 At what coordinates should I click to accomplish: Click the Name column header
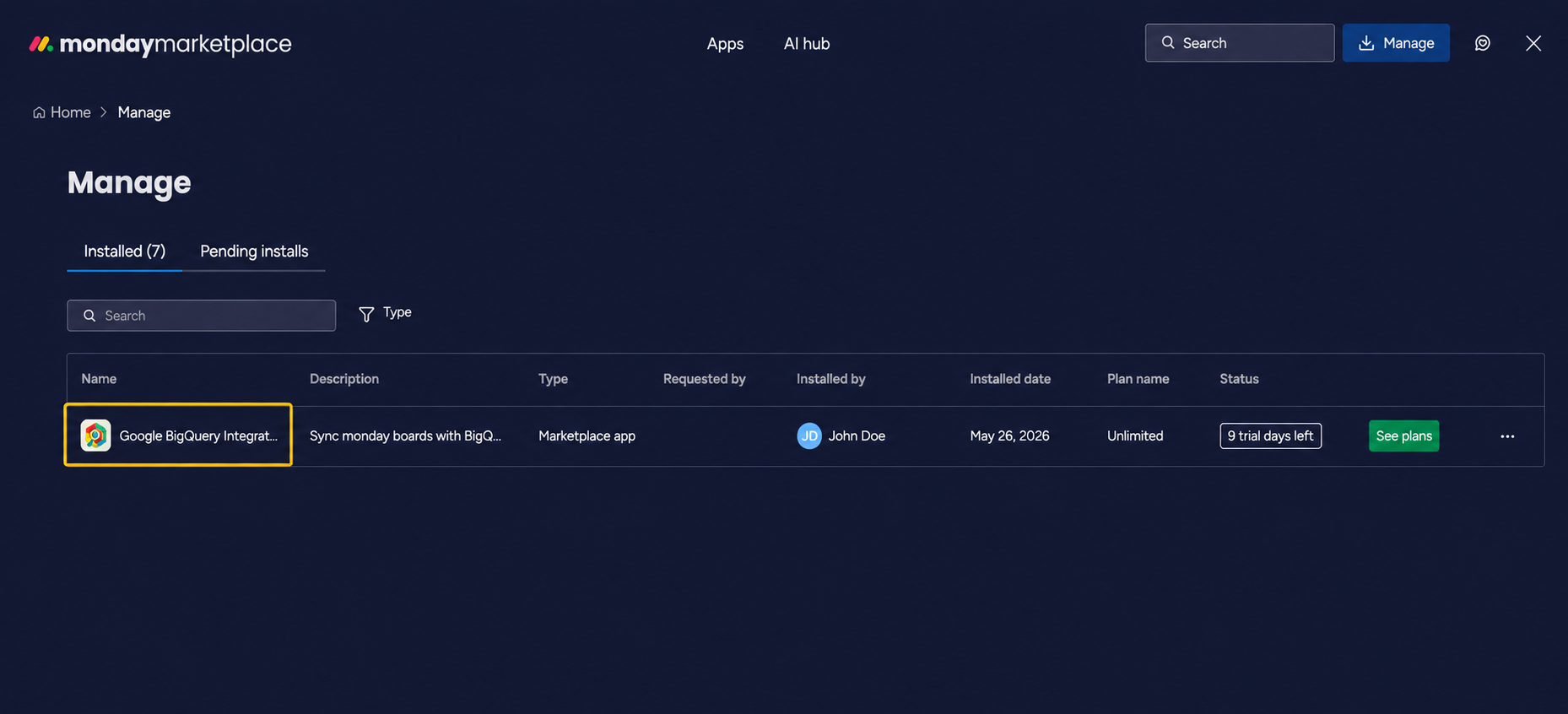[99, 379]
